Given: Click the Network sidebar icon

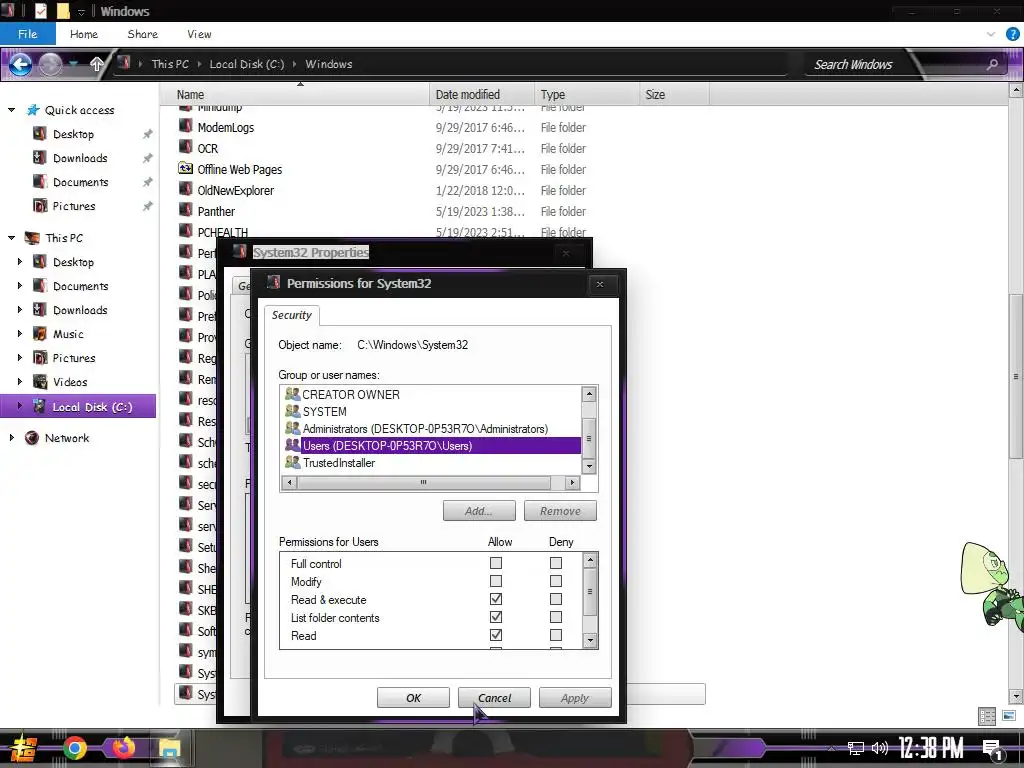Looking at the screenshot, I should point(31,438).
